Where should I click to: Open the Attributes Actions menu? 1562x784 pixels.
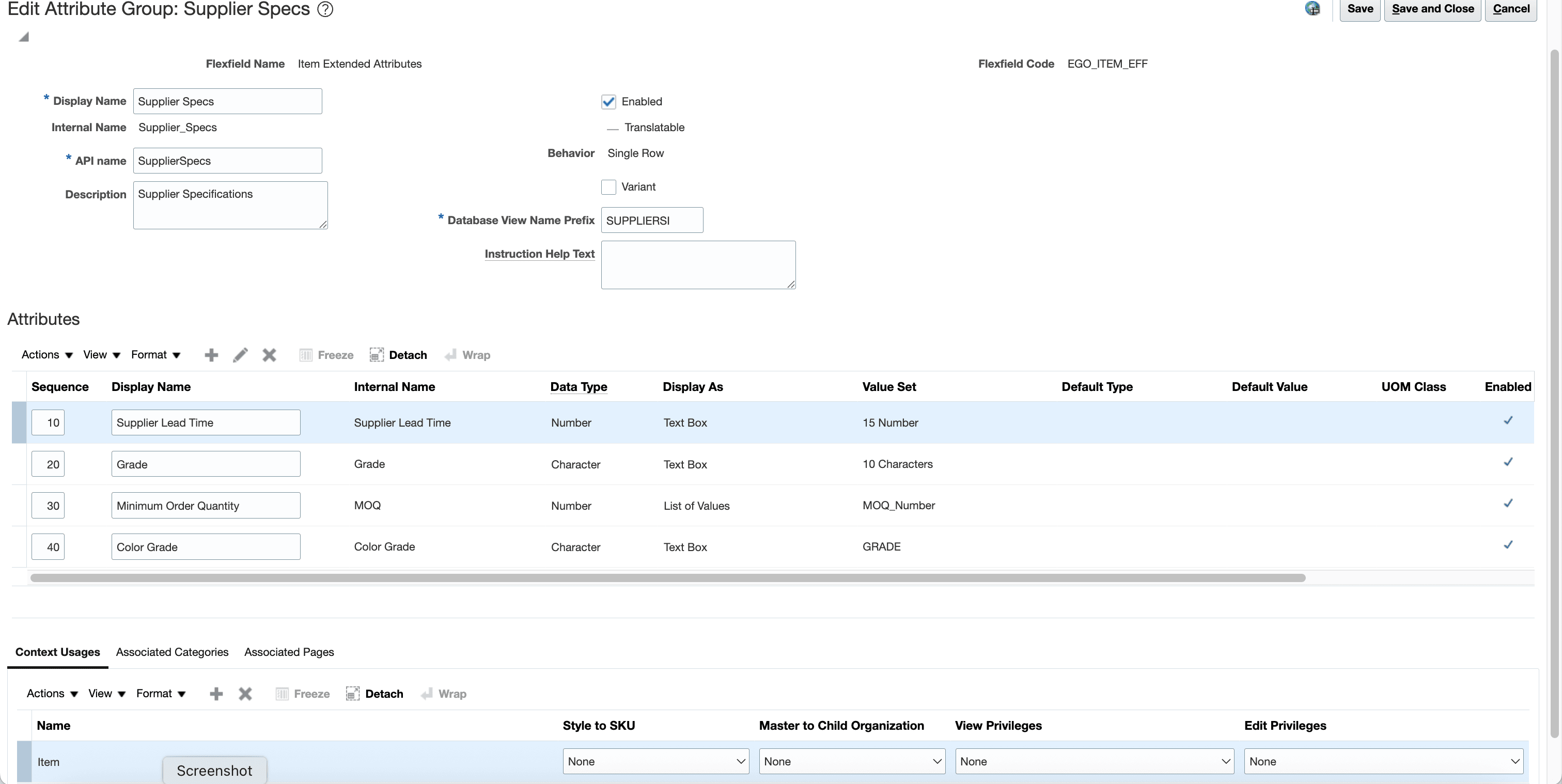click(x=48, y=355)
